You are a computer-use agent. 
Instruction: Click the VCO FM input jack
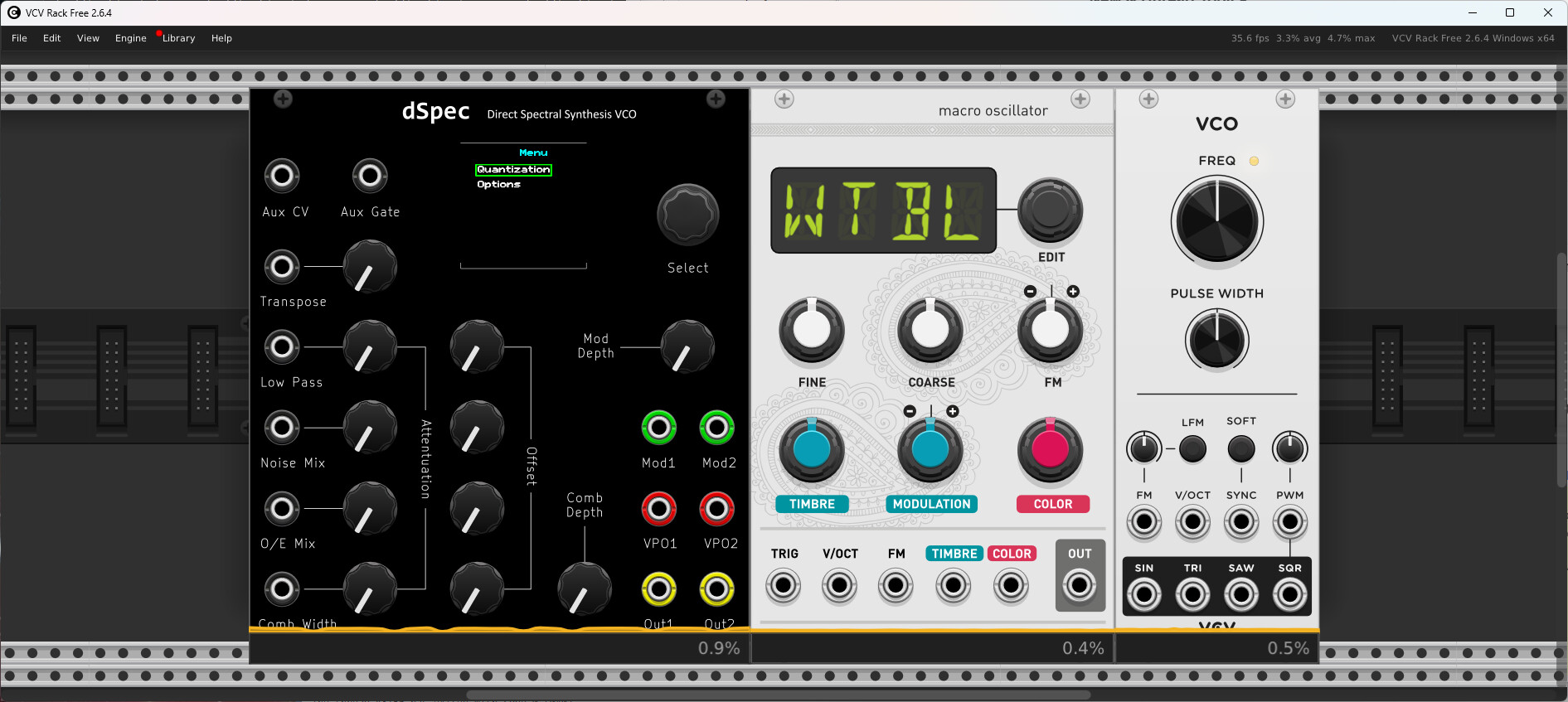click(1144, 522)
